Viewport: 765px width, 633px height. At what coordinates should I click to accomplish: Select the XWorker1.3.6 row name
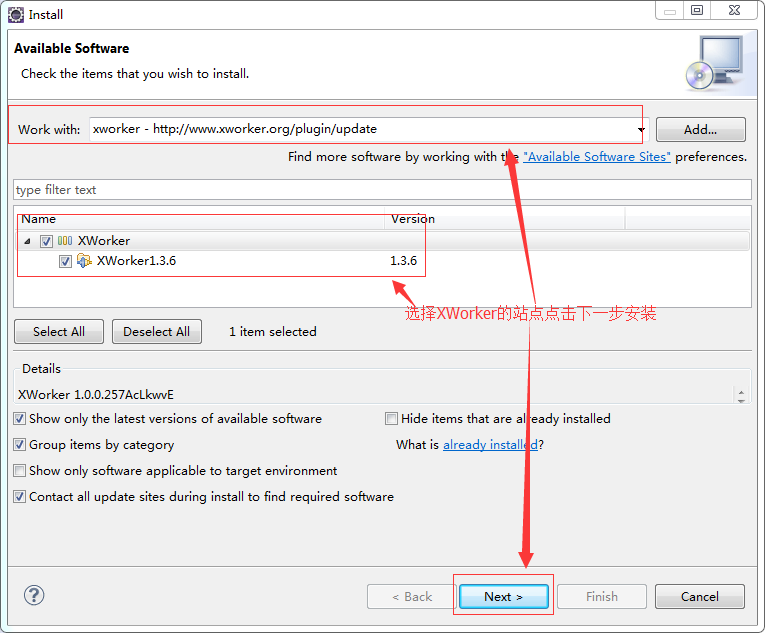tap(136, 261)
